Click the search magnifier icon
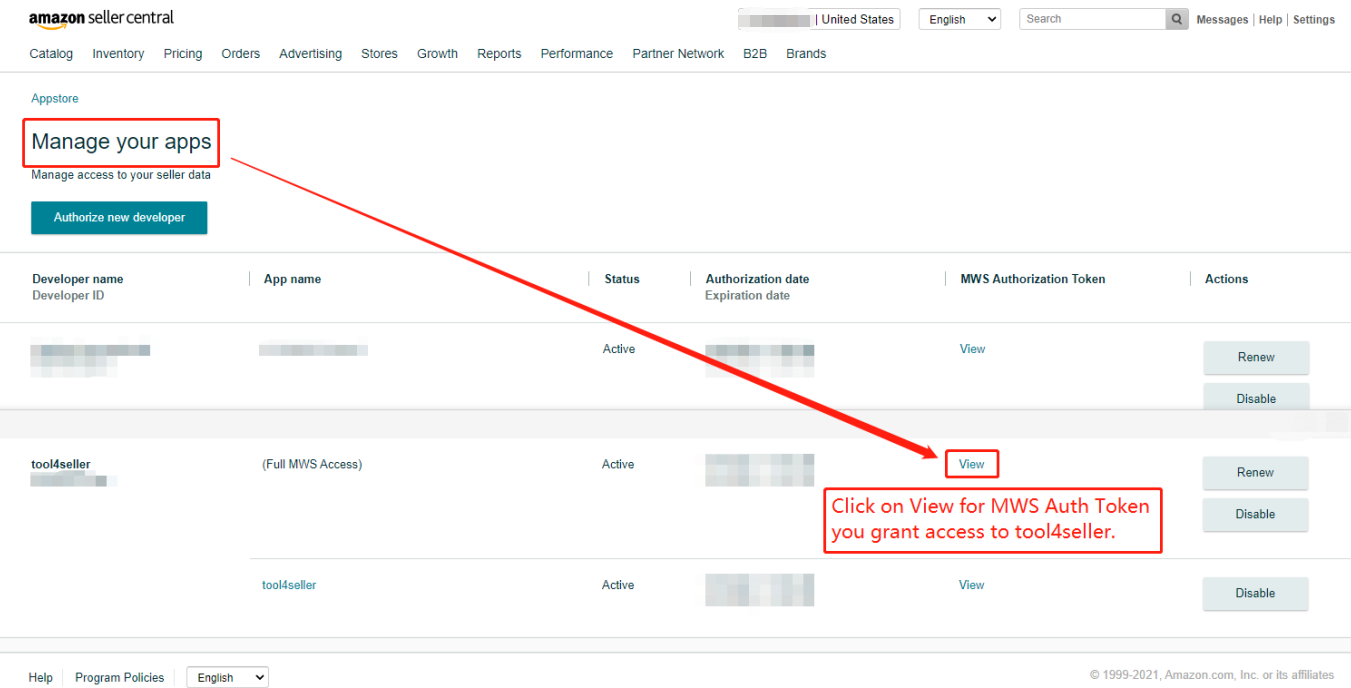The width and height of the screenshot is (1351, 688). (1178, 19)
